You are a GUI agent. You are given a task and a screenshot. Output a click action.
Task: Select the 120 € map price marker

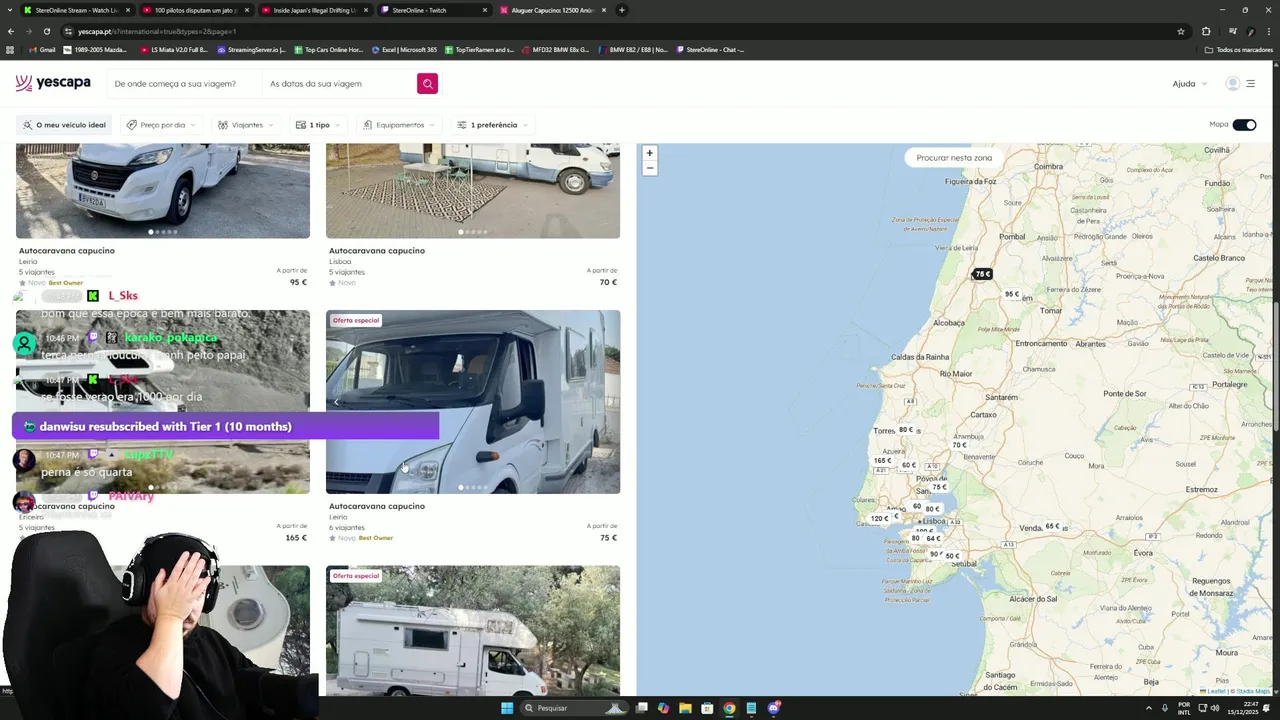tap(879, 518)
